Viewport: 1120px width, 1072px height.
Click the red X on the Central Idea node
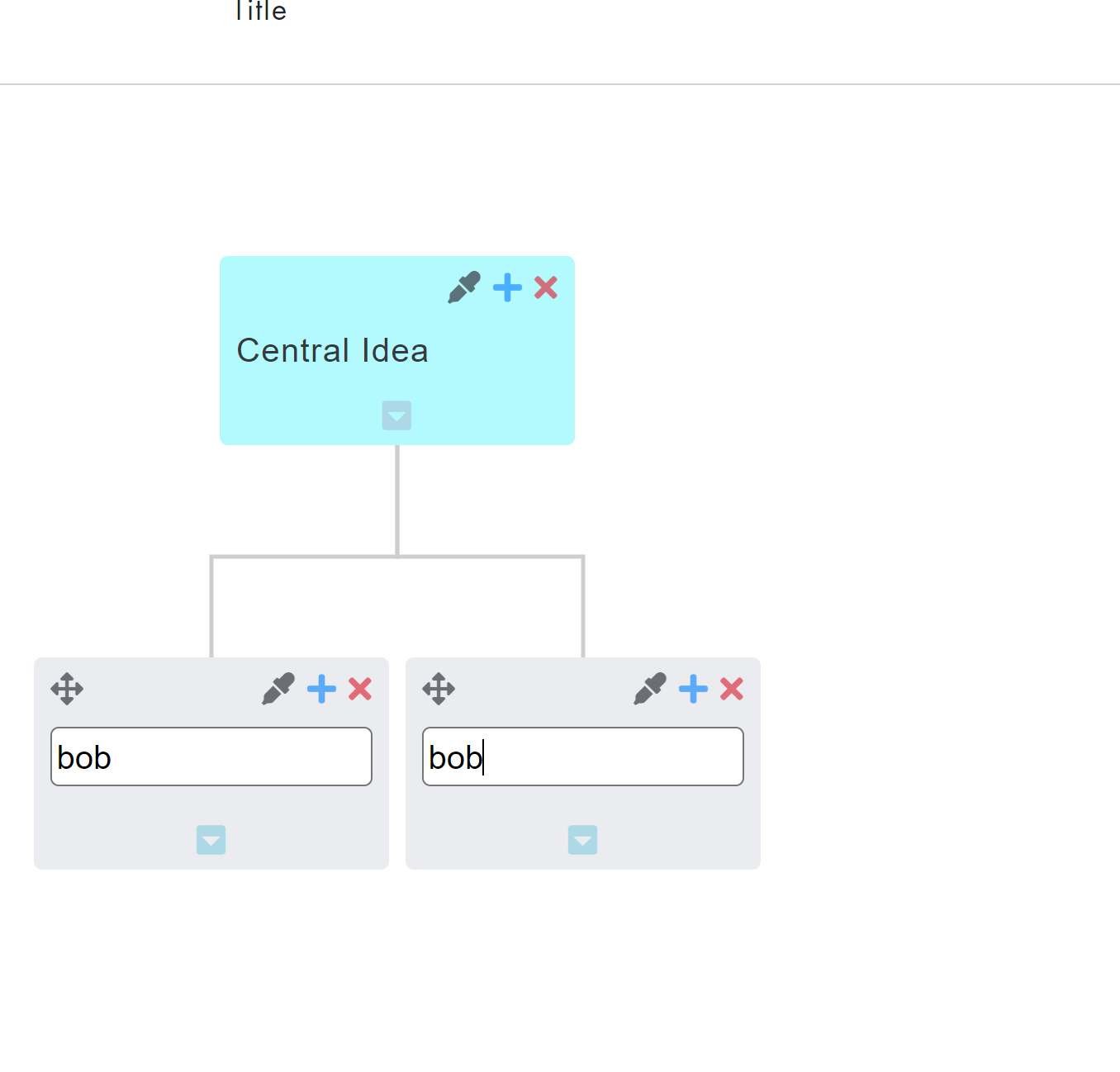pos(545,287)
